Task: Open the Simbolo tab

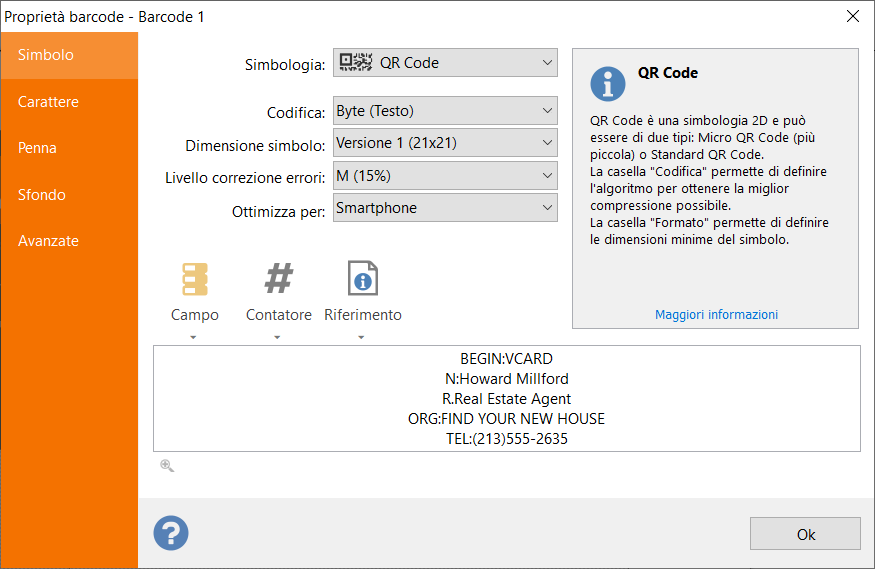Action: pyautogui.click(x=69, y=55)
